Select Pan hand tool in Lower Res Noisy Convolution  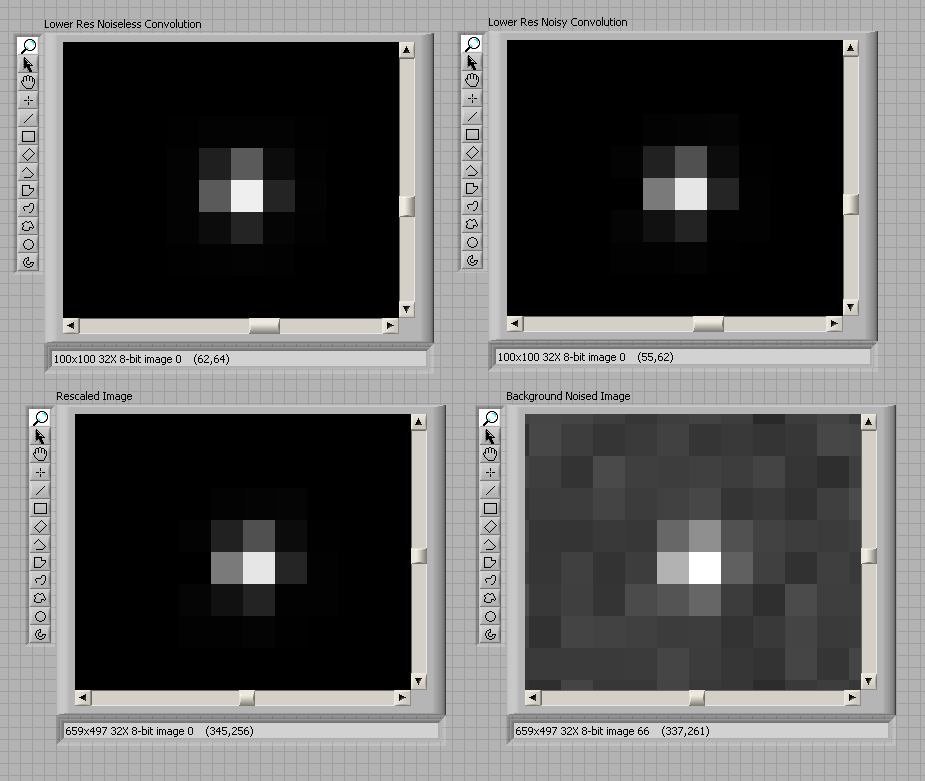[x=473, y=81]
